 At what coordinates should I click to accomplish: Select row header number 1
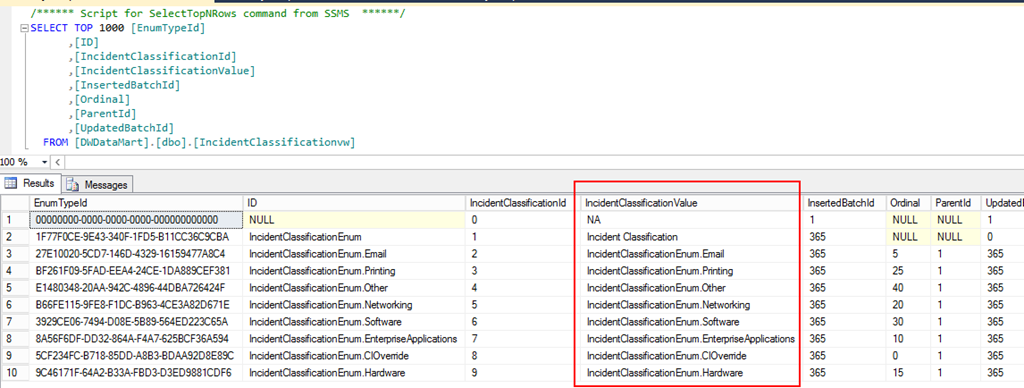(x=15, y=220)
